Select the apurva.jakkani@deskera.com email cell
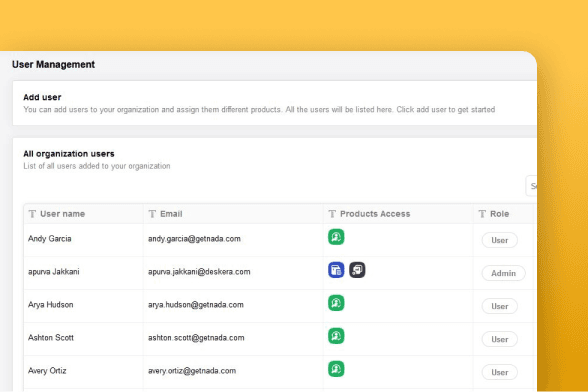The height and width of the screenshot is (392, 588). (233, 273)
